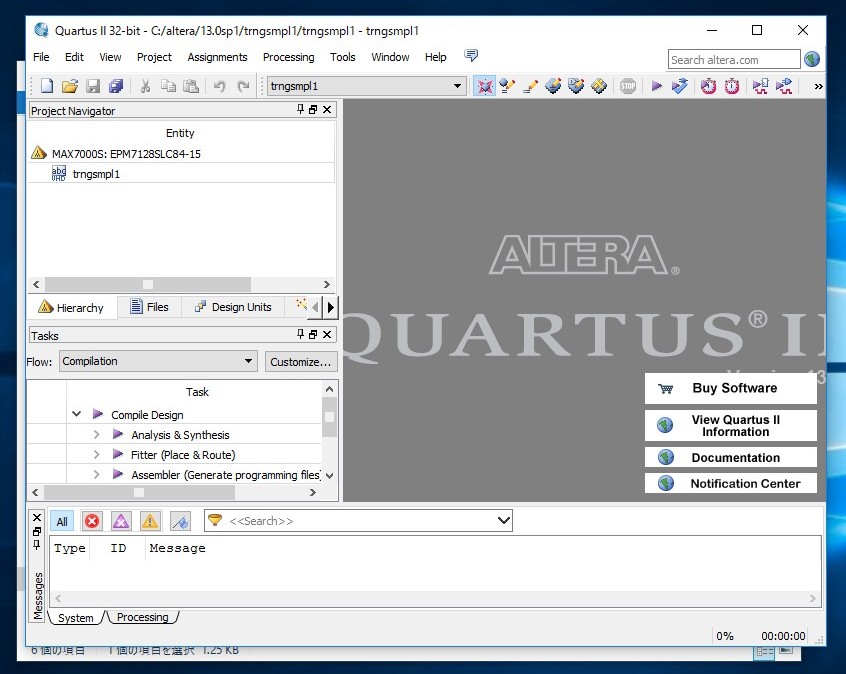Click the second of the two stopwatch toolbar icons
The image size is (846, 674).
pos(732,86)
